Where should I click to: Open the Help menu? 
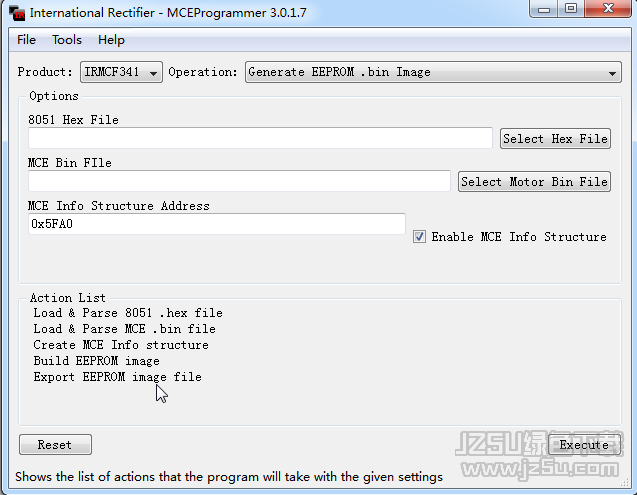click(x=111, y=40)
